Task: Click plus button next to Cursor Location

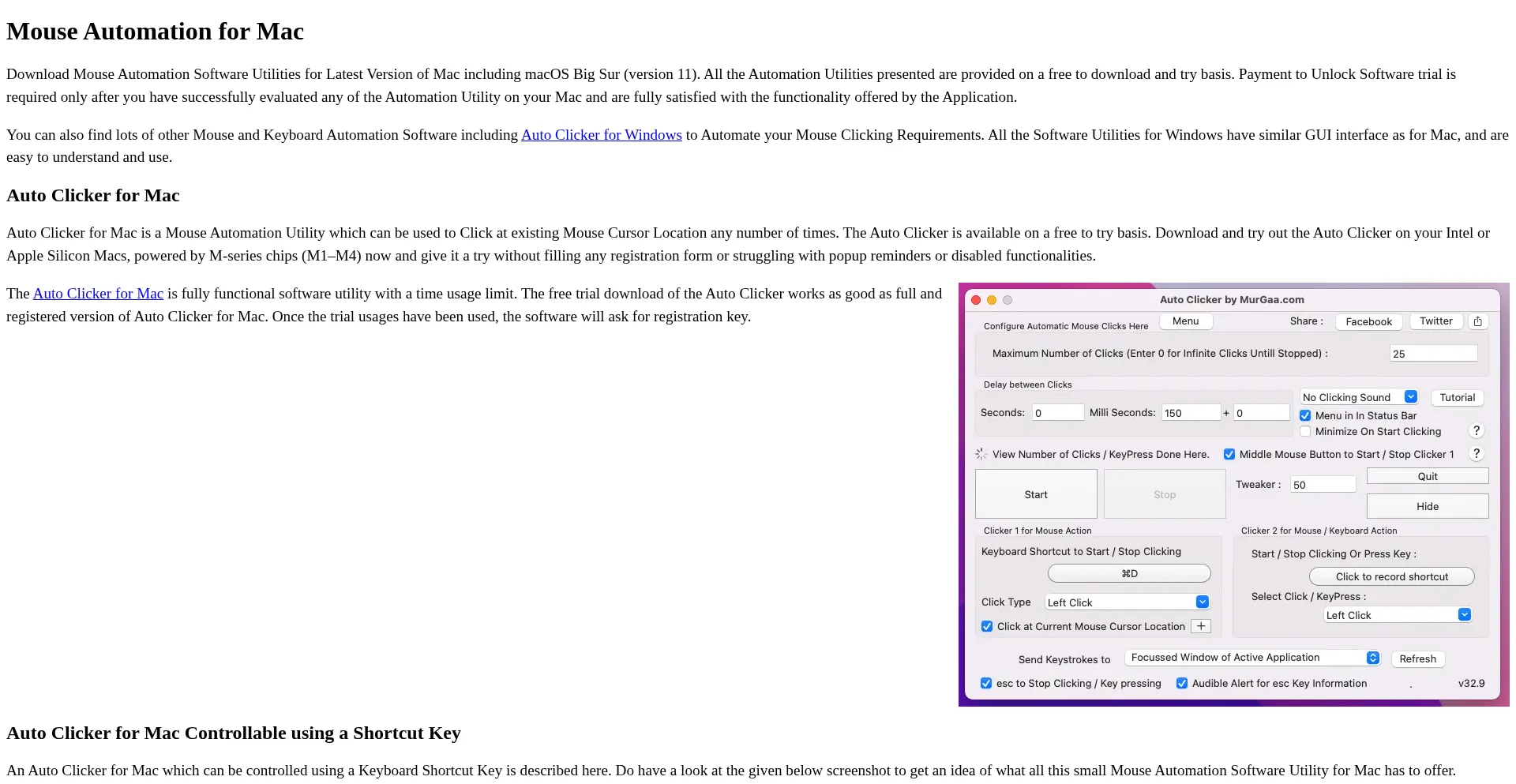Action: click(x=1200, y=626)
